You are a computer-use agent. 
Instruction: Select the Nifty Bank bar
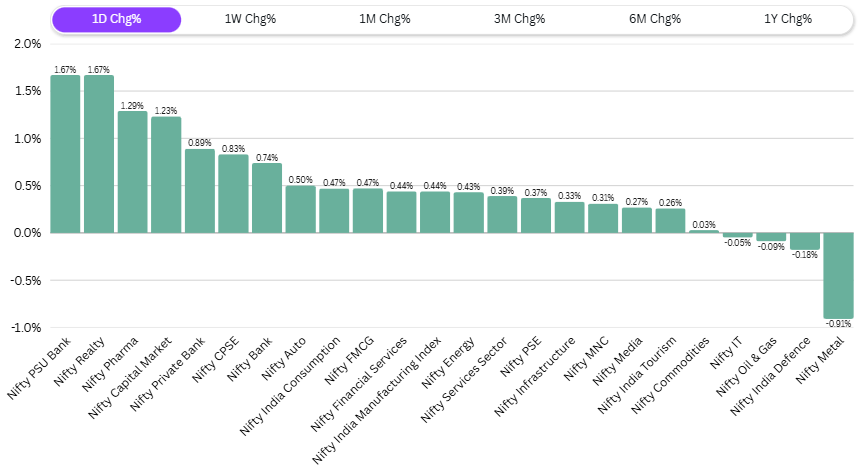click(267, 198)
